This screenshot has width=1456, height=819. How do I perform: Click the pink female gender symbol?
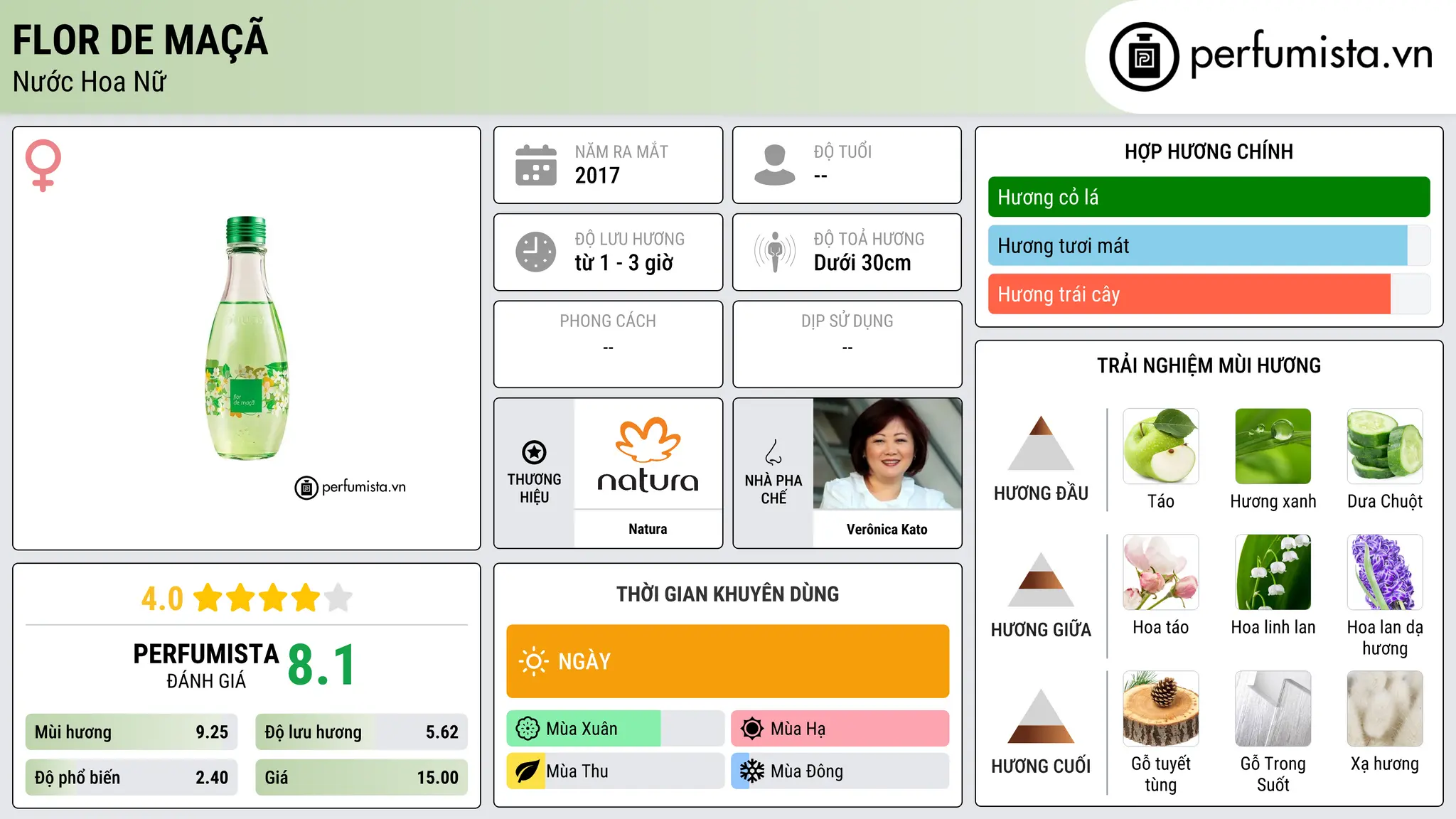(43, 166)
